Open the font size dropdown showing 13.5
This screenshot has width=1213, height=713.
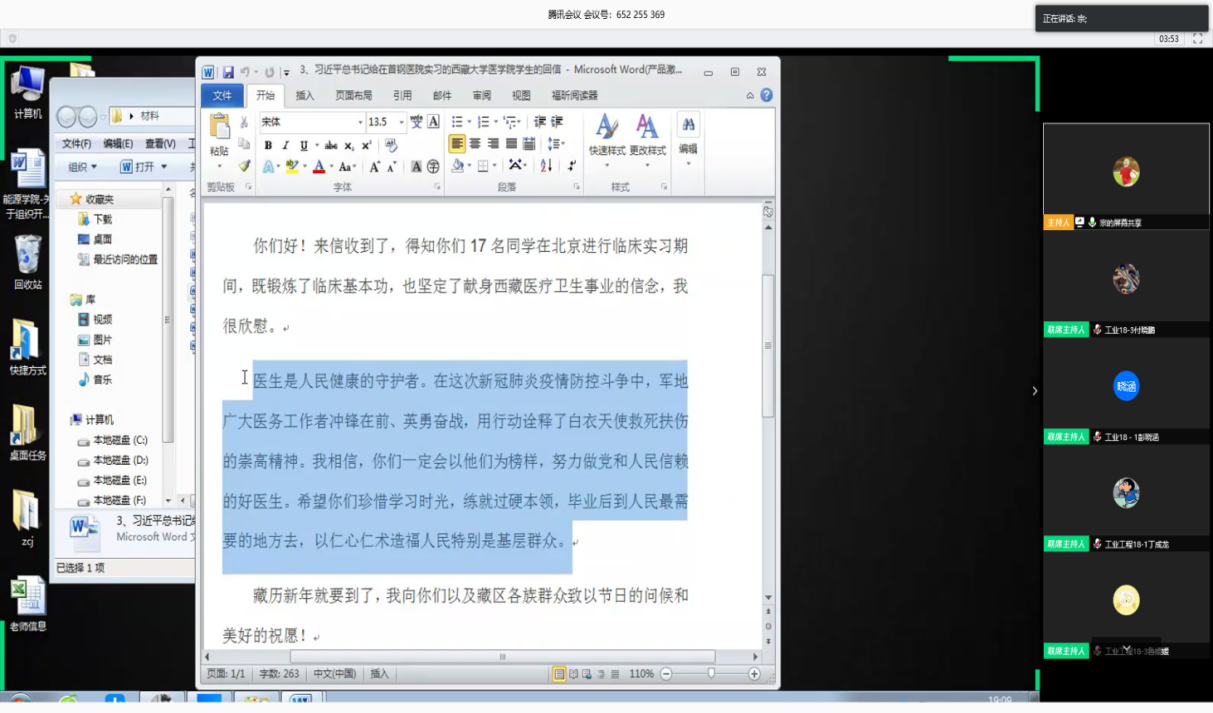tap(402, 122)
